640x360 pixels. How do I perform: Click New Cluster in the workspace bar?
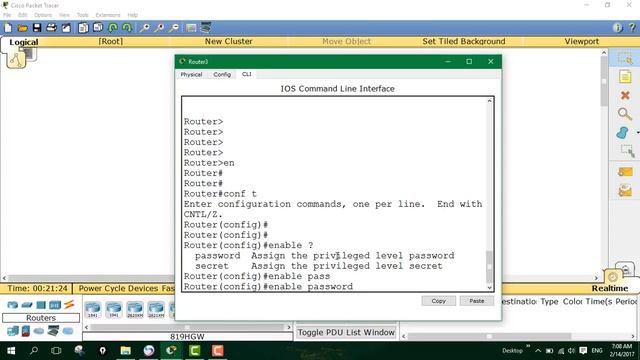[x=229, y=41]
